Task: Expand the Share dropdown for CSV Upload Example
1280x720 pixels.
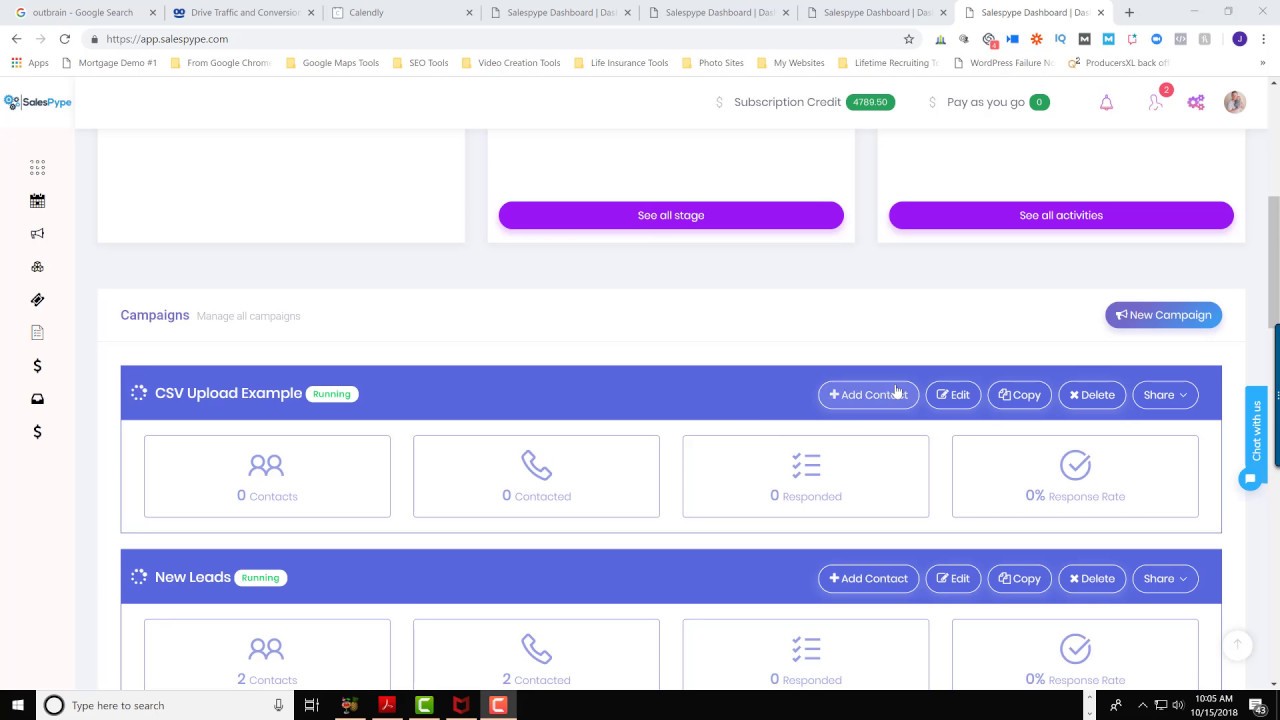Action: [1165, 395]
